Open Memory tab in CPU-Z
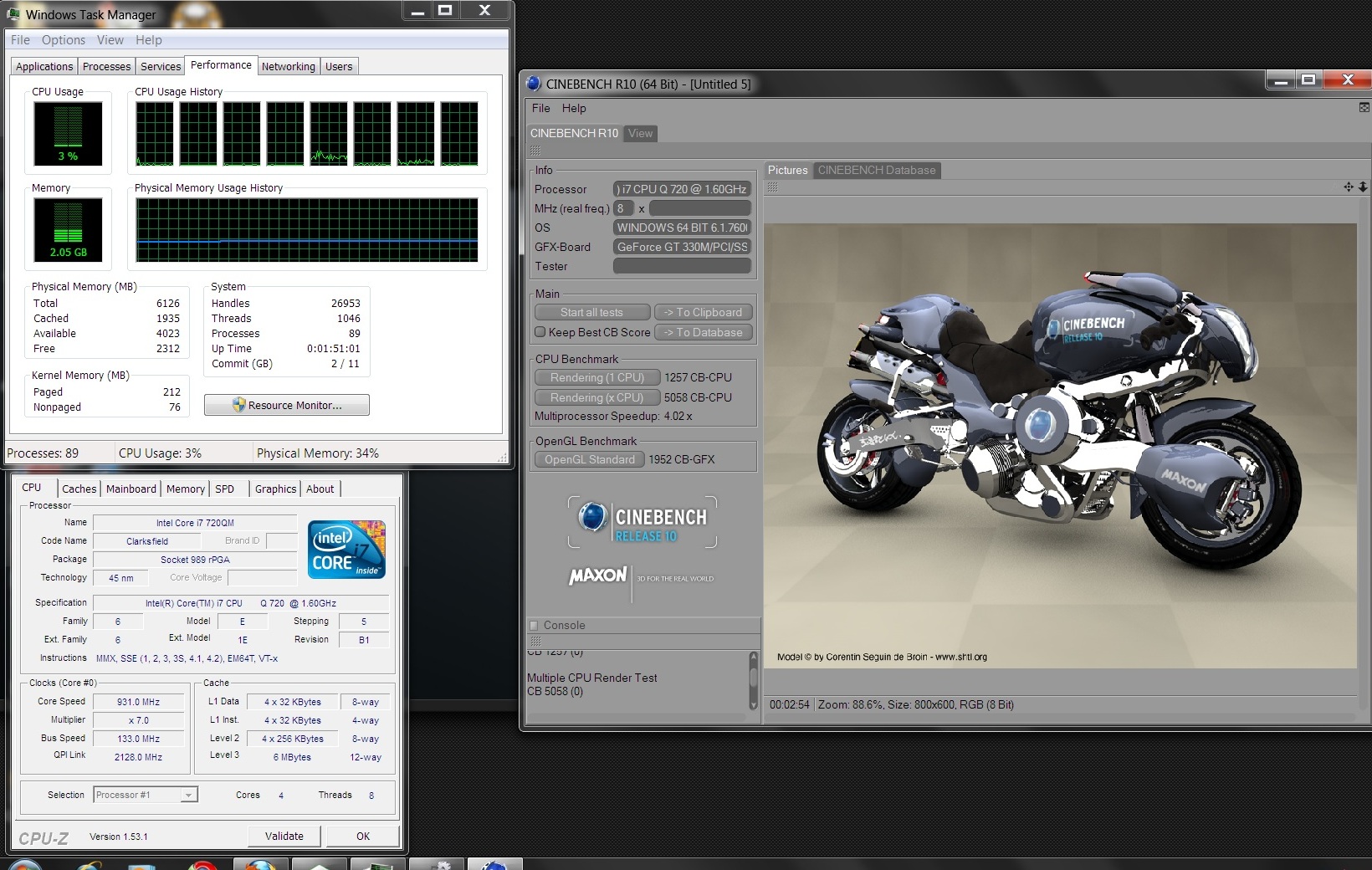Screen dimensions: 1372x870 click(186, 489)
